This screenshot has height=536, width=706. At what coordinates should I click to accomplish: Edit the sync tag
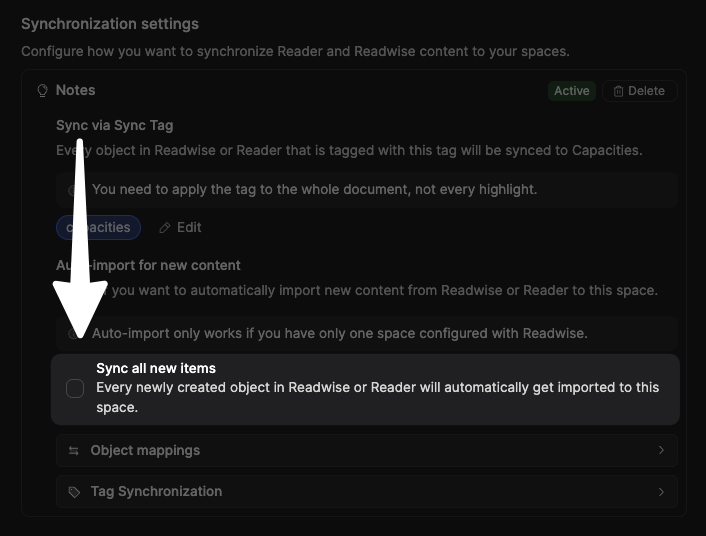(x=180, y=227)
